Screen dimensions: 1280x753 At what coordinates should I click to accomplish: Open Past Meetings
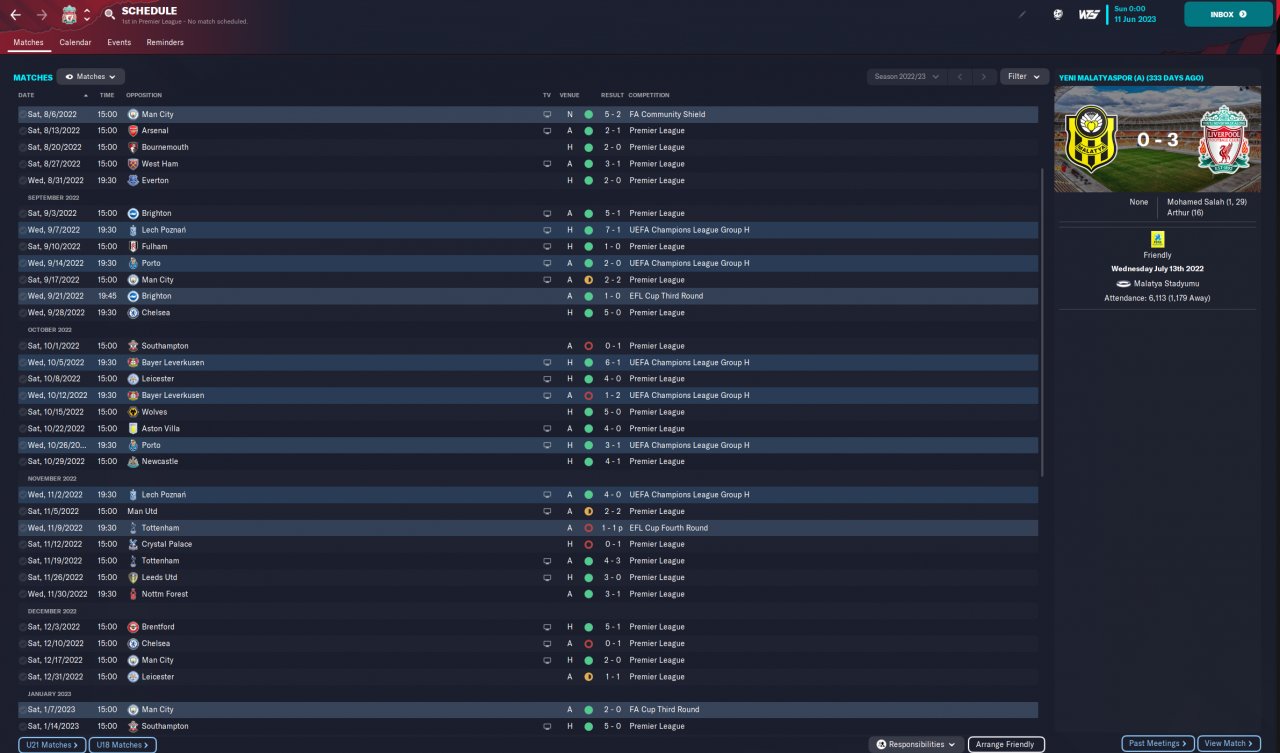[1157, 744]
